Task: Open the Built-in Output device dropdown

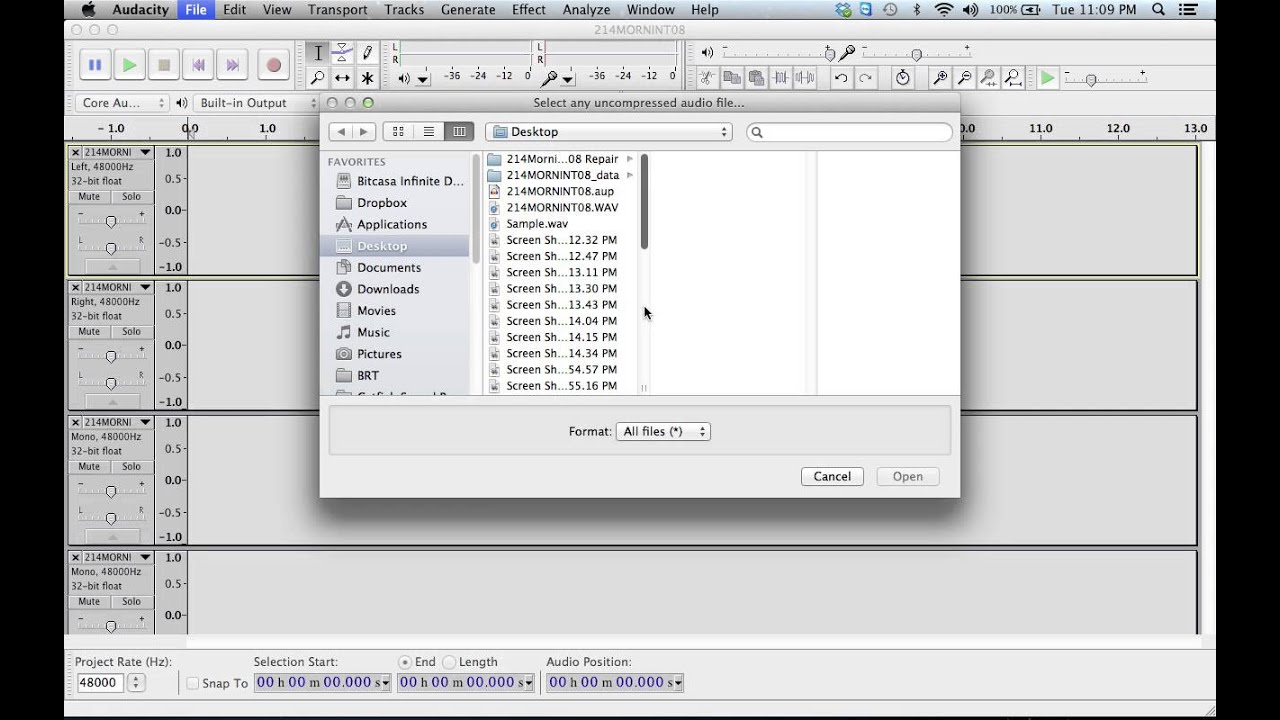Action: click(255, 103)
